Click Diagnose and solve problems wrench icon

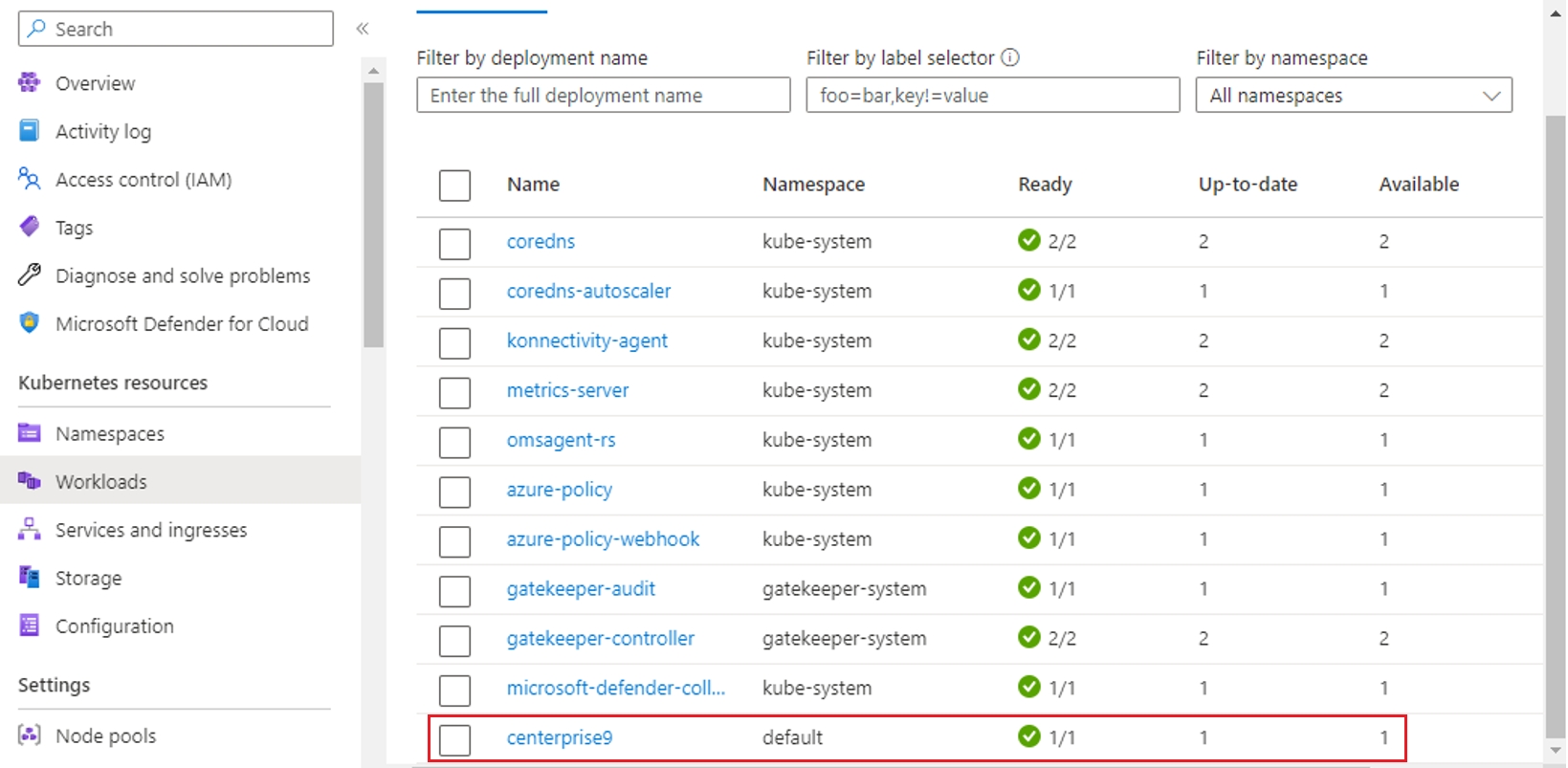pyautogui.click(x=30, y=275)
